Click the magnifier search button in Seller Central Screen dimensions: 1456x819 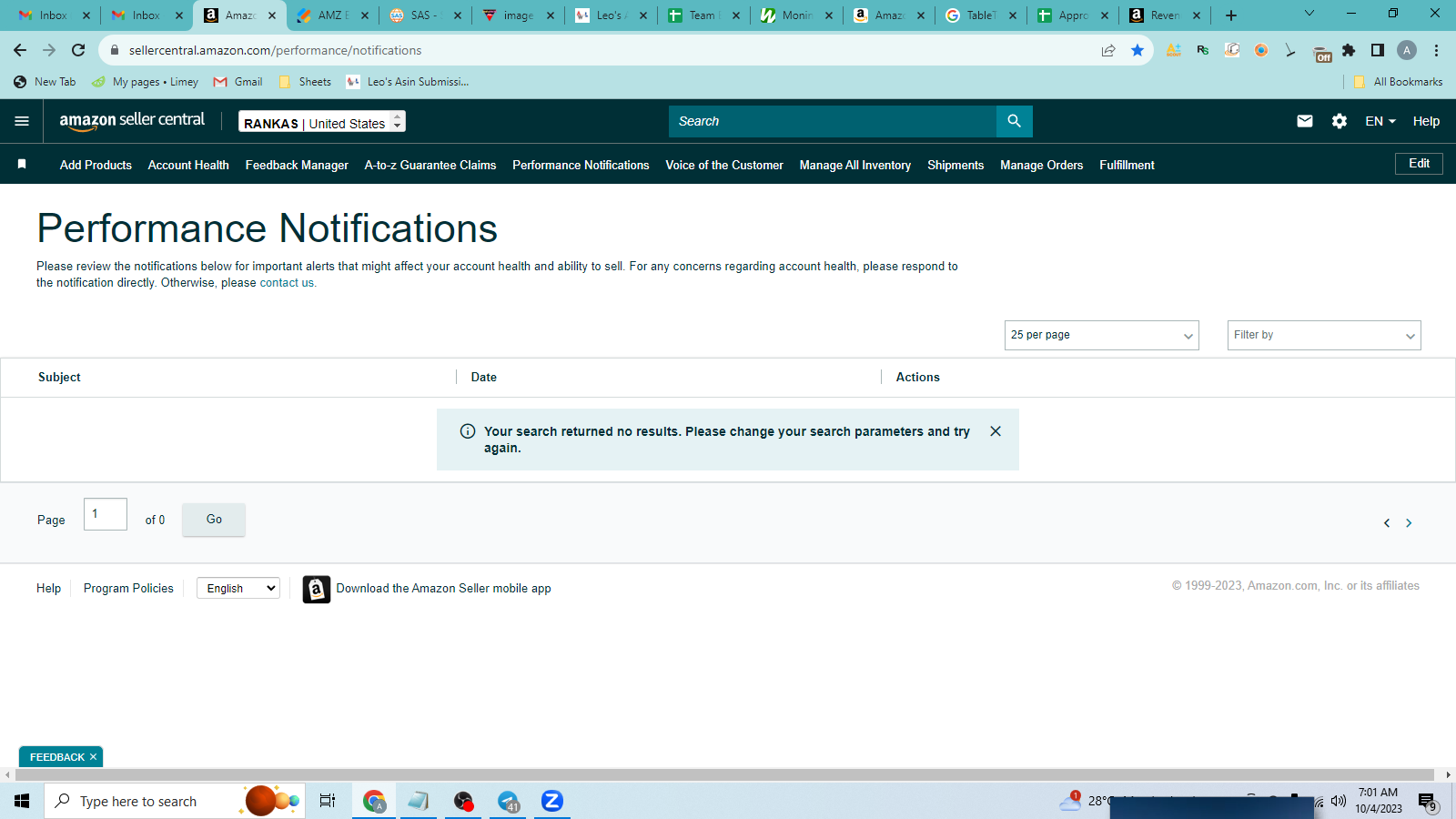[x=1015, y=121]
